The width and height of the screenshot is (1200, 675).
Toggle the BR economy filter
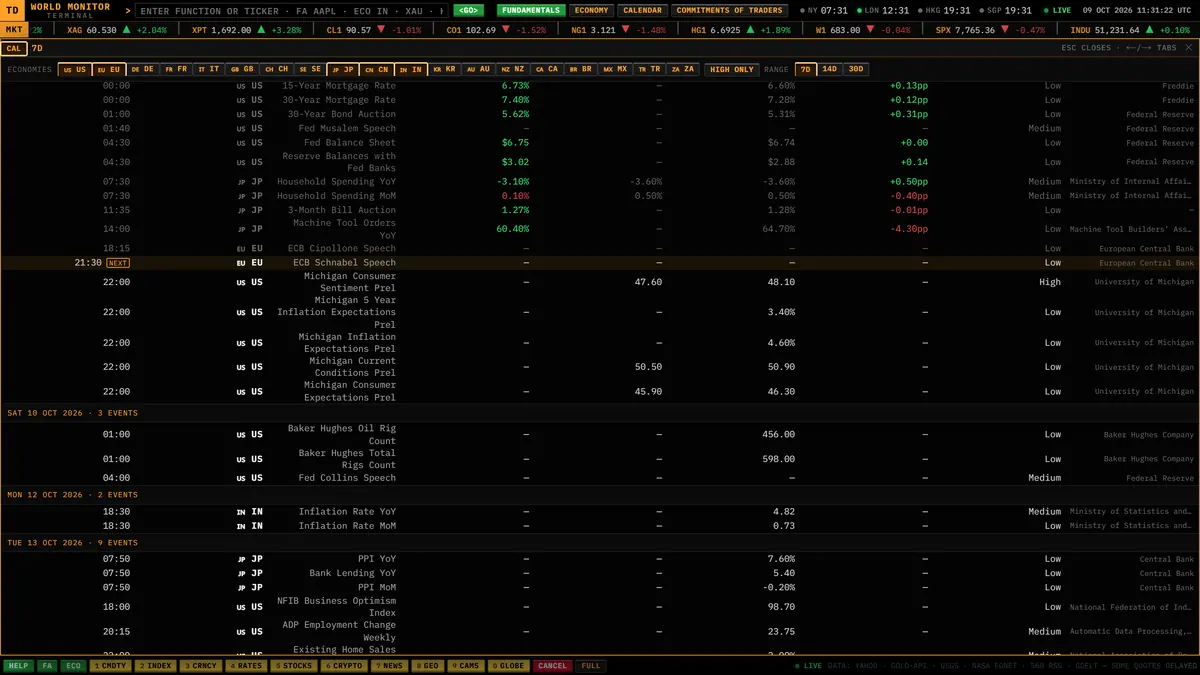(x=581, y=70)
